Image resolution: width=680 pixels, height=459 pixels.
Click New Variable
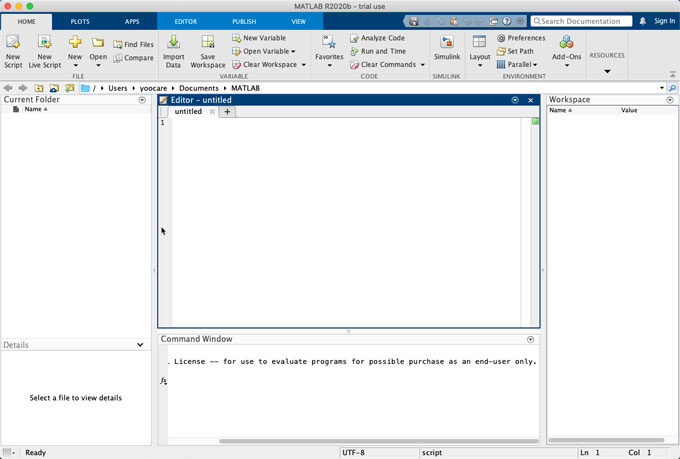[x=259, y=38]
